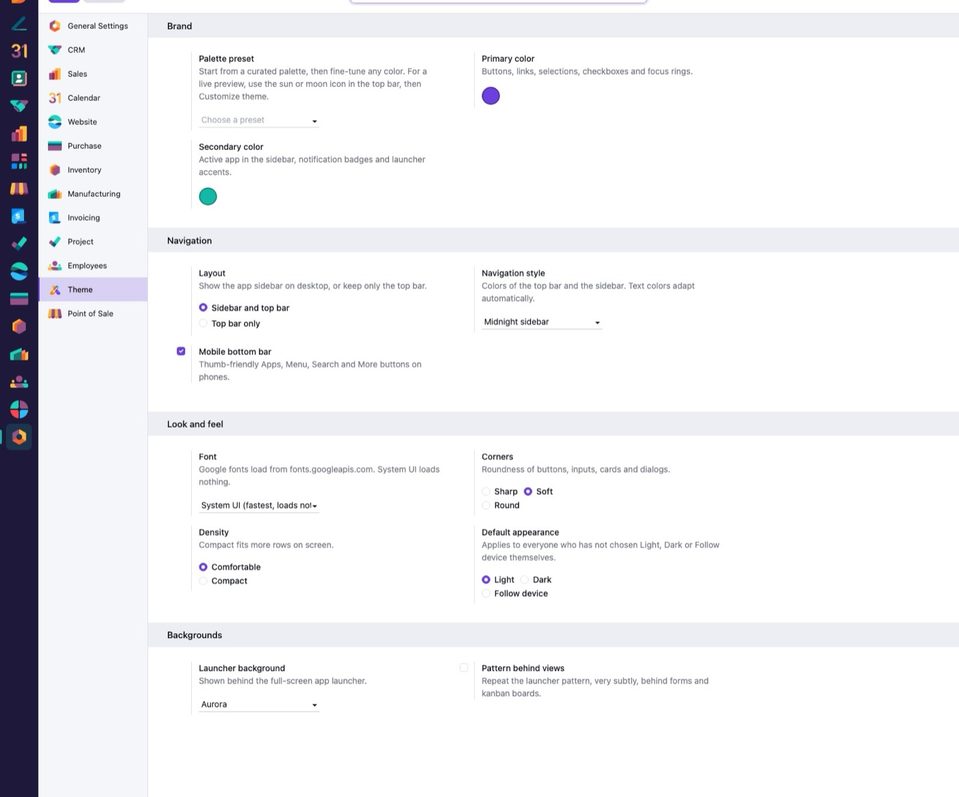
Task: Open the Font dropdown
Action: point(259,505)
